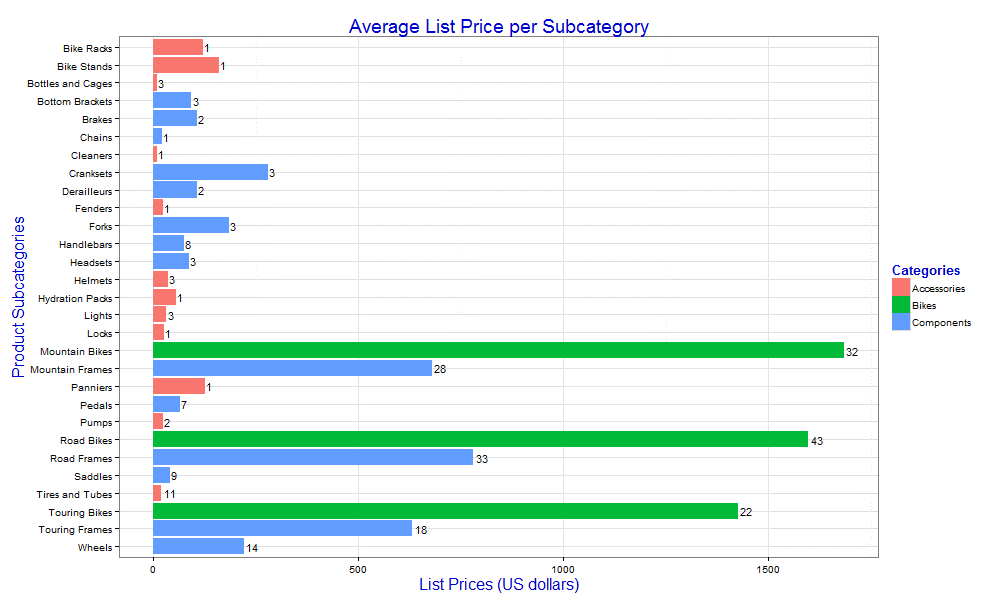The width and height of the screenshot is (1000, 600).
Task: Click the 'Categories' legend heading
Action: [x=925, y=270]
